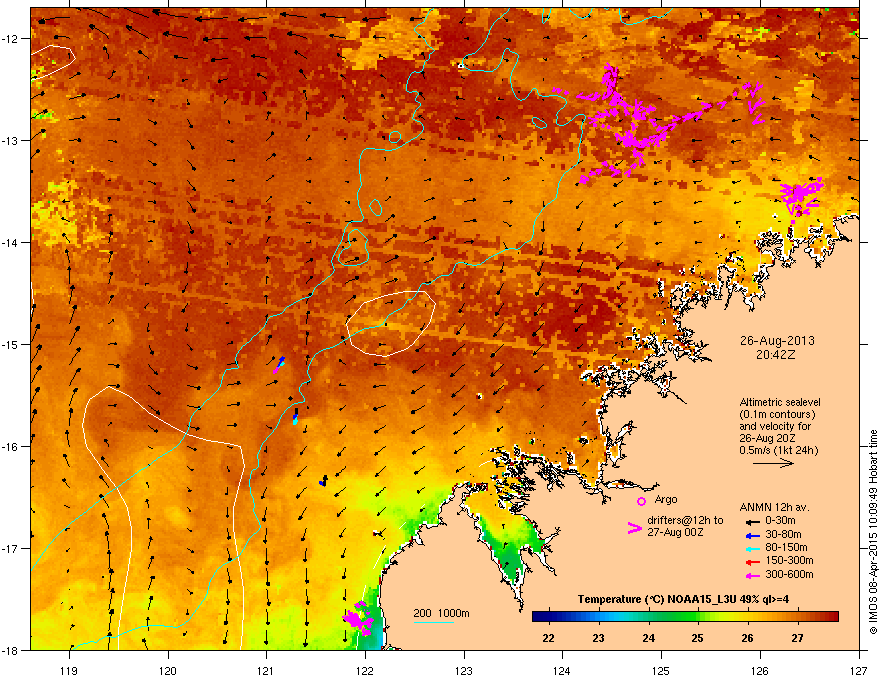Click the longitude axis label 127
Viewport: 880px width, 680px height.
pos(859,670)
